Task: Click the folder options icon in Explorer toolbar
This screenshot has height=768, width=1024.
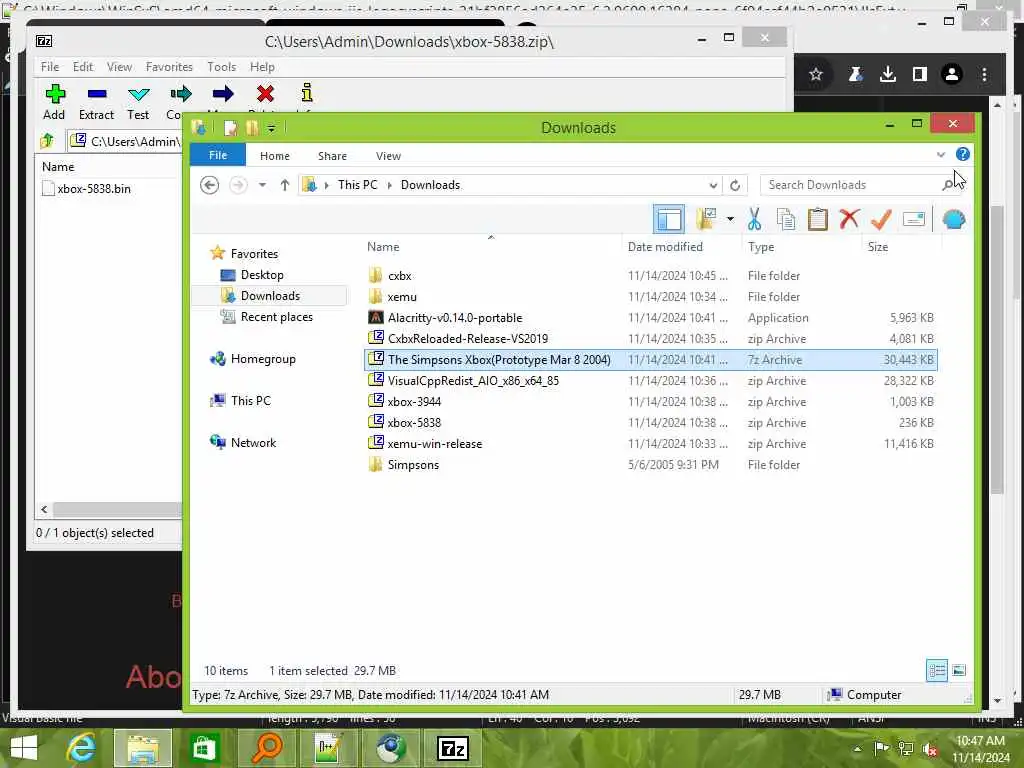Action: tap(707, 219)
